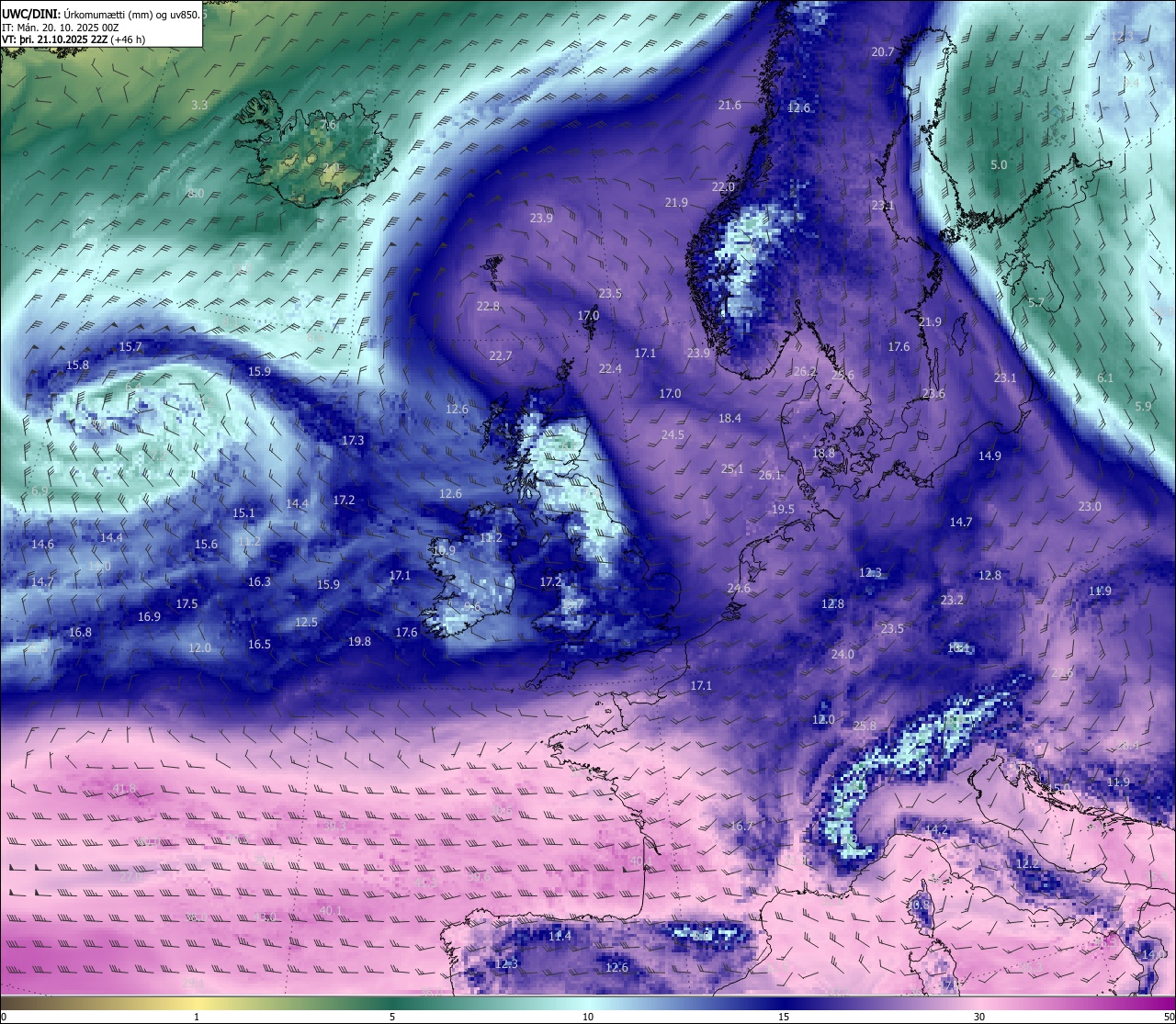The image size is (1176, 1024).
Task: Click the value 14.6 on the map
Action: tap(42, 544)
